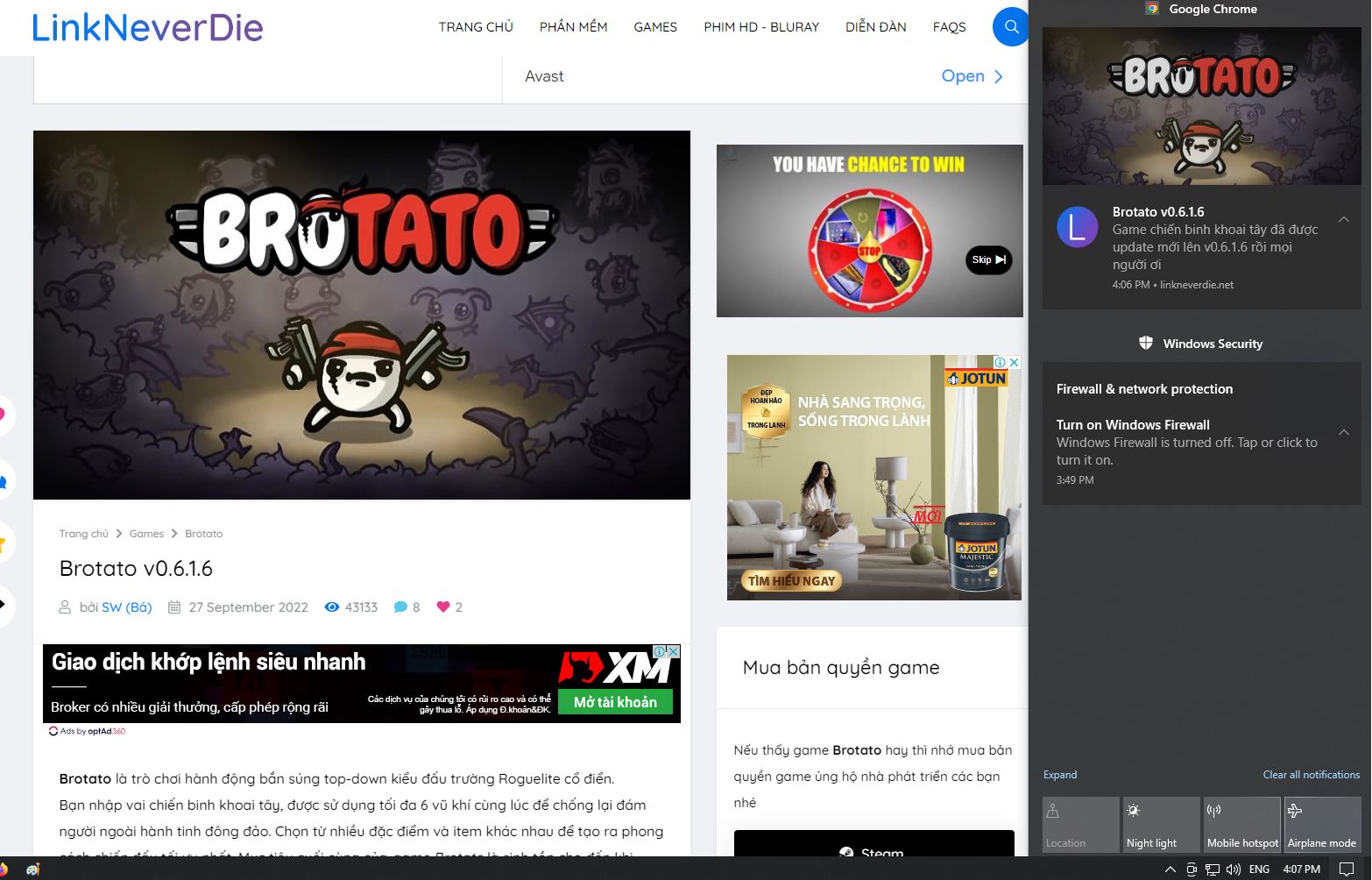Toggle Airplane mode quick action
The height and width of the screenshot is (880, 1372).
pos(1322,824)
